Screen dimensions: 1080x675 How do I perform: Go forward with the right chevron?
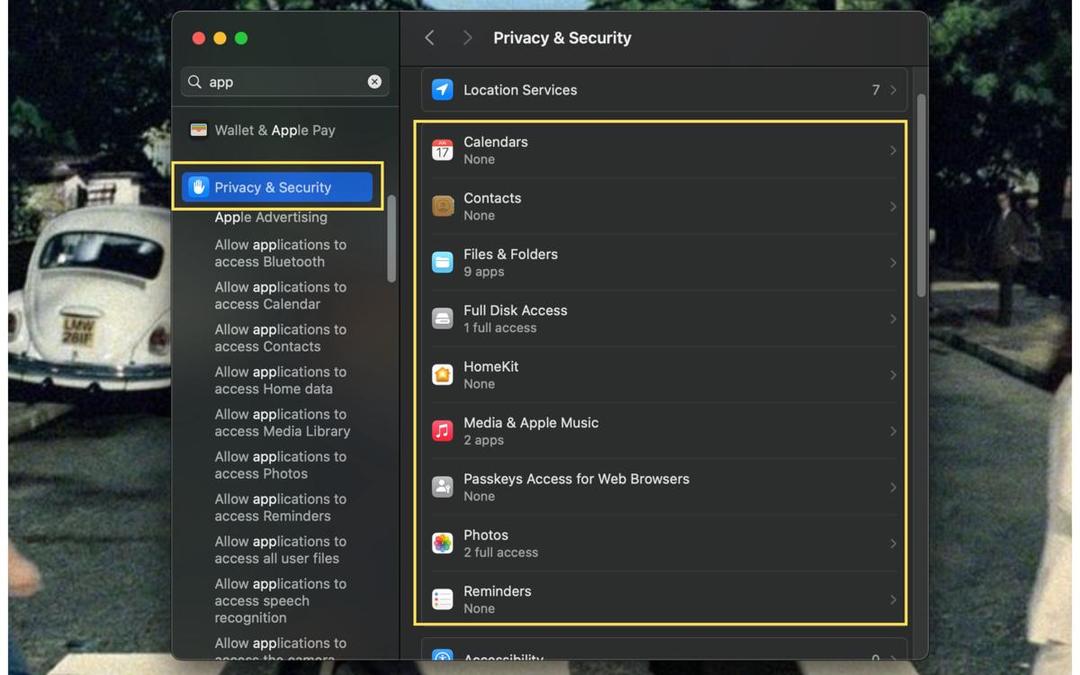[467, 38]
